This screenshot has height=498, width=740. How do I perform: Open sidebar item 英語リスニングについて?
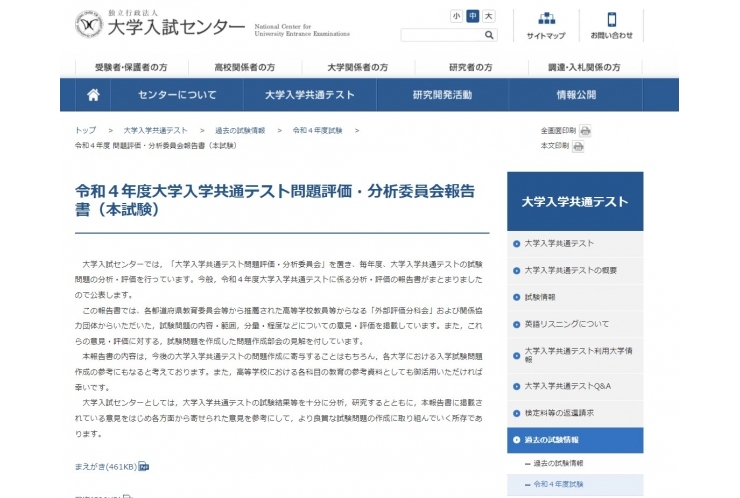pyautogui.click(x=575, y=324)
